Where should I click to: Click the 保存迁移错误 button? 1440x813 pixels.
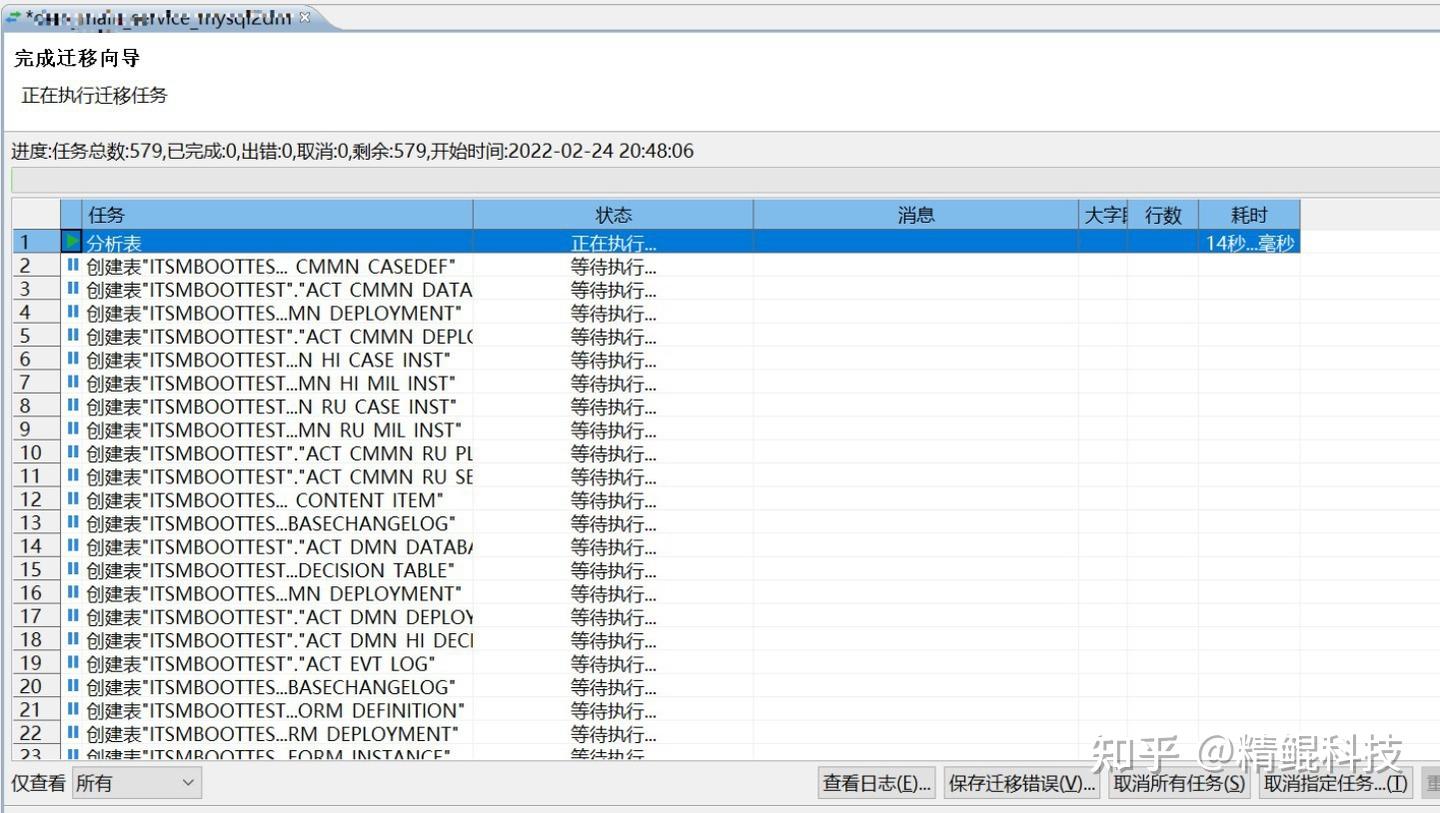click(x=1020, y=784)
